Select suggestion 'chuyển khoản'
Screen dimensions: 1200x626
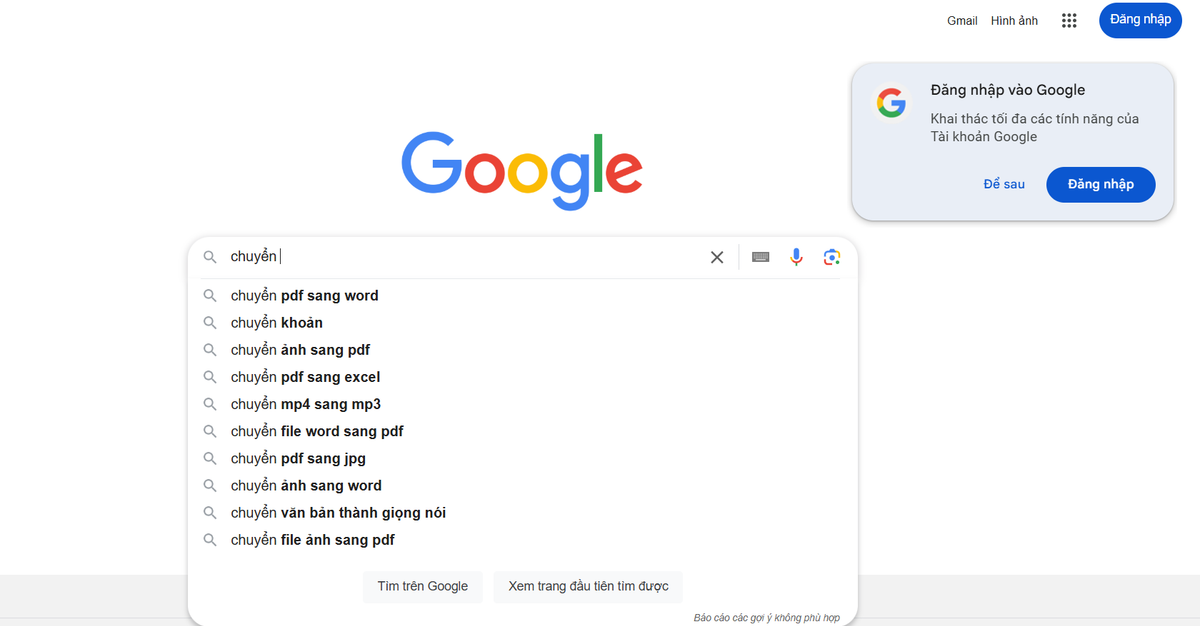tap(277, 322)
